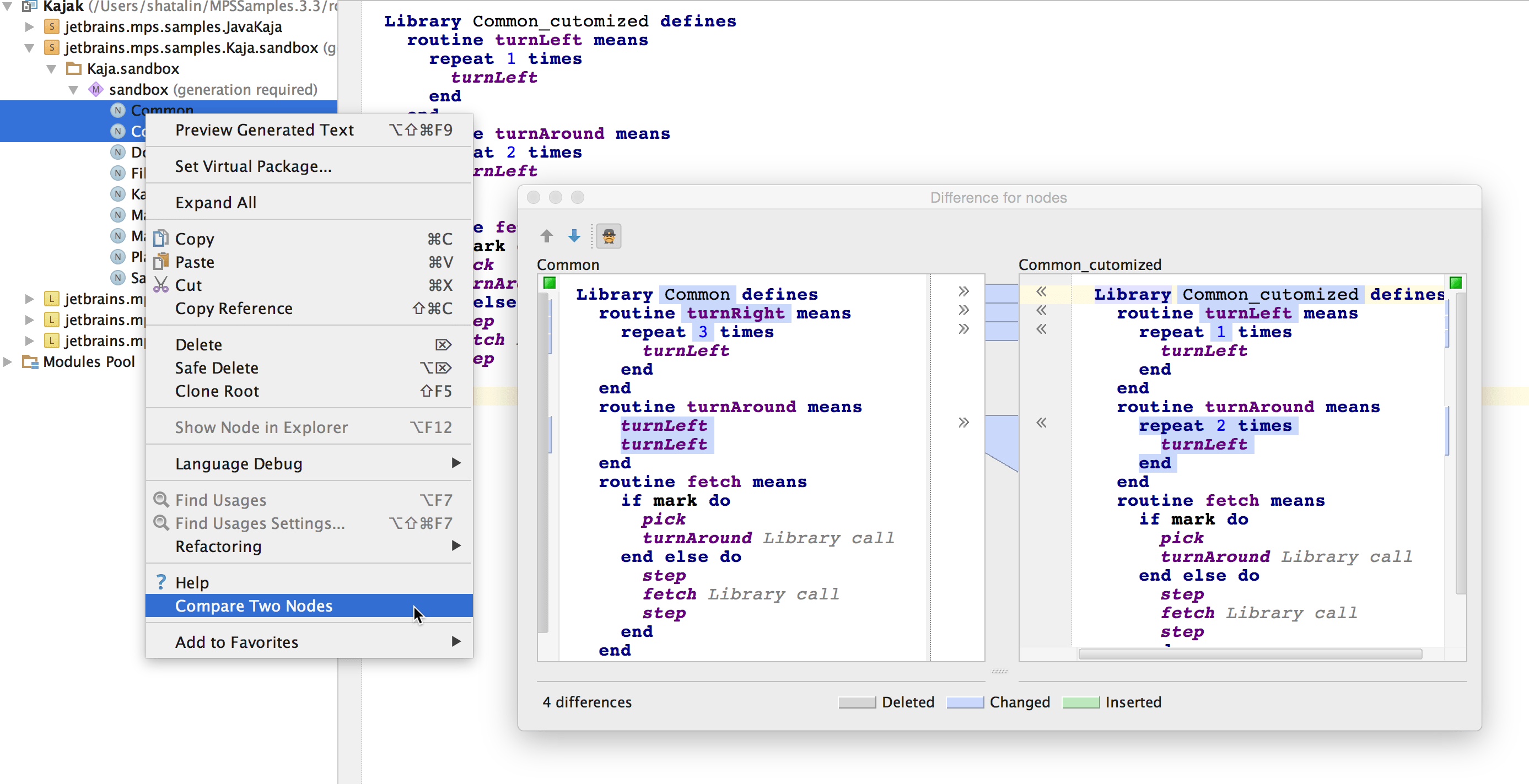Choose Preview Generated Text menu item
Viewport: 1529px width, 784px height.
click(x=265, y=129)
